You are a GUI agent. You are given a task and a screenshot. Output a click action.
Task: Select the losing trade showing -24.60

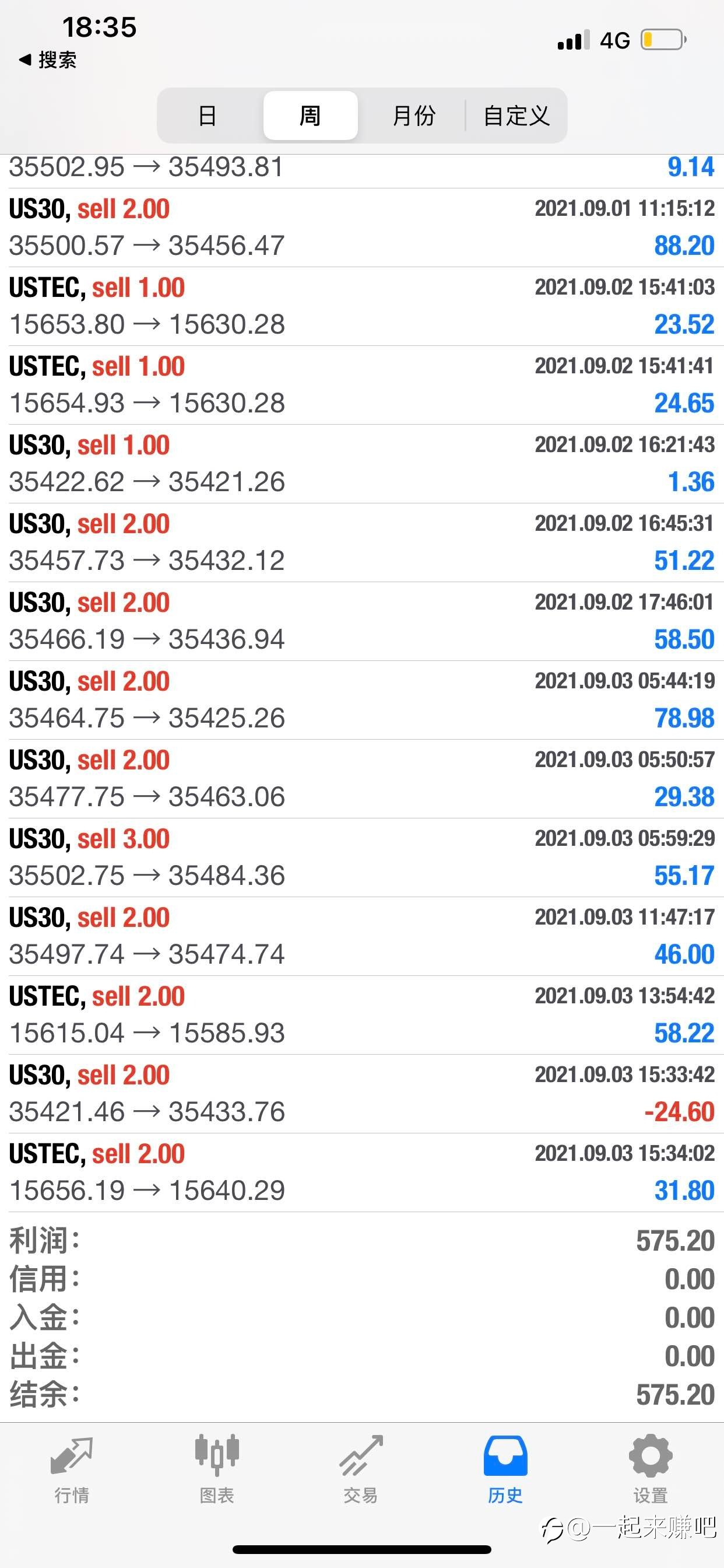click(x=362, y=1094)
